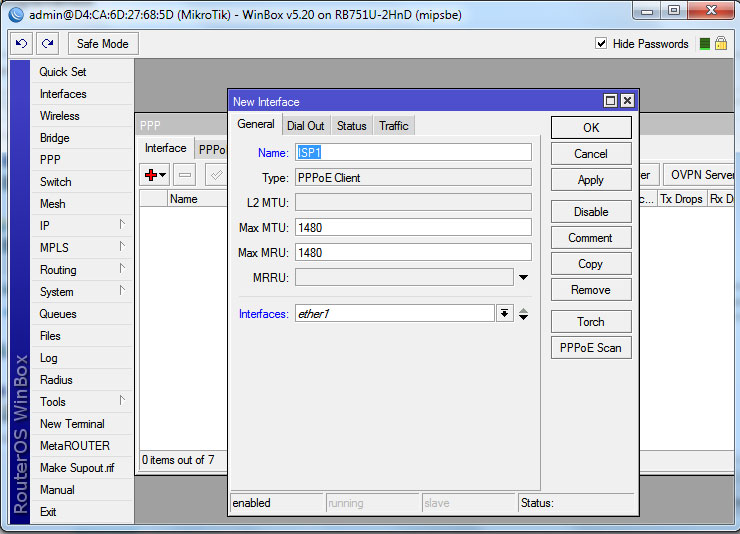Click the undo arrow icon
This screenshot has width=740, height=534.
pyautogui.click(x=21, y=44)
